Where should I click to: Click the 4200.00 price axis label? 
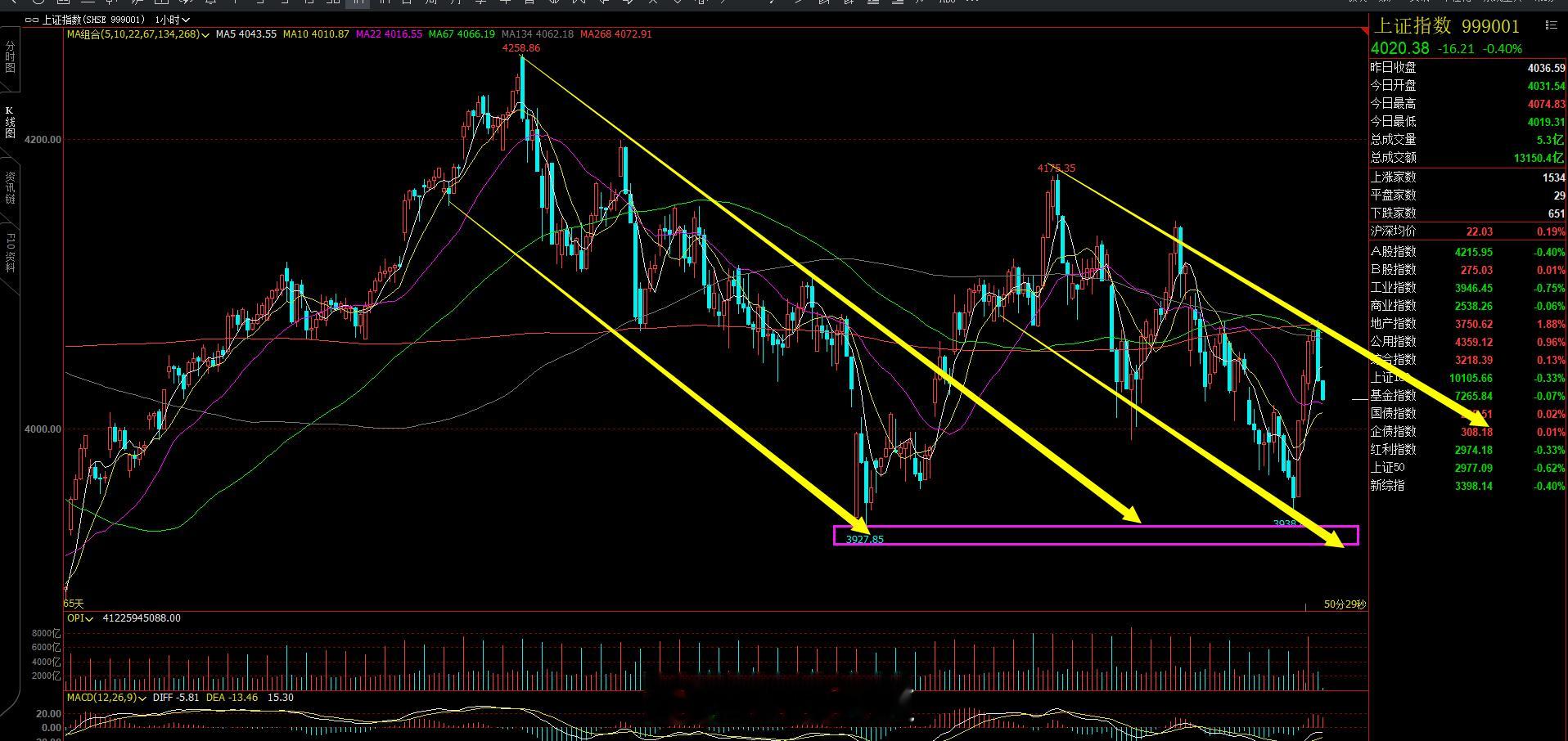(43, 140)
